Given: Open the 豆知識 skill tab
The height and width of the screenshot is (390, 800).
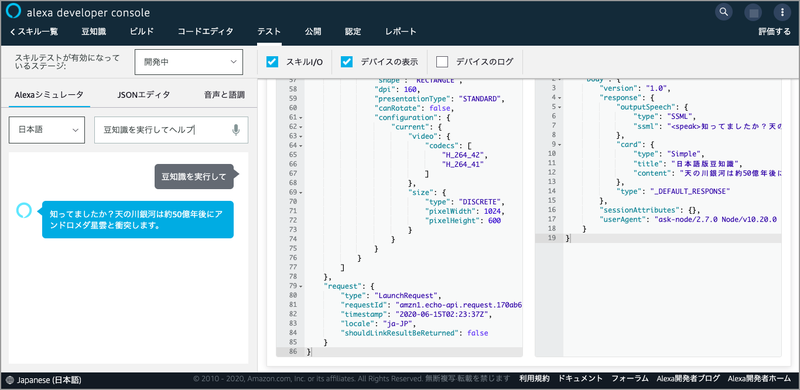Looking at the screenshot, I should pos(93,32).
